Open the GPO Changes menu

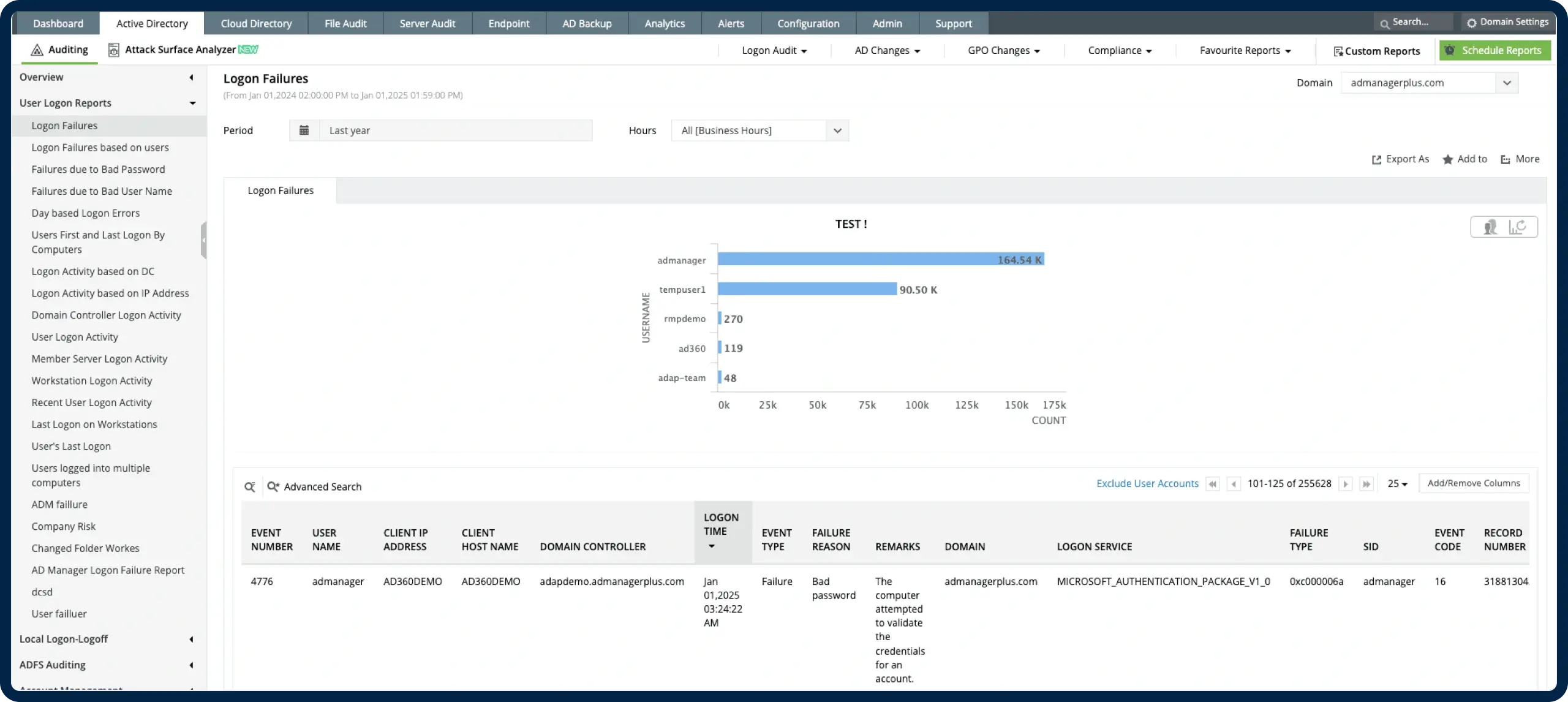click(1003, 51)
